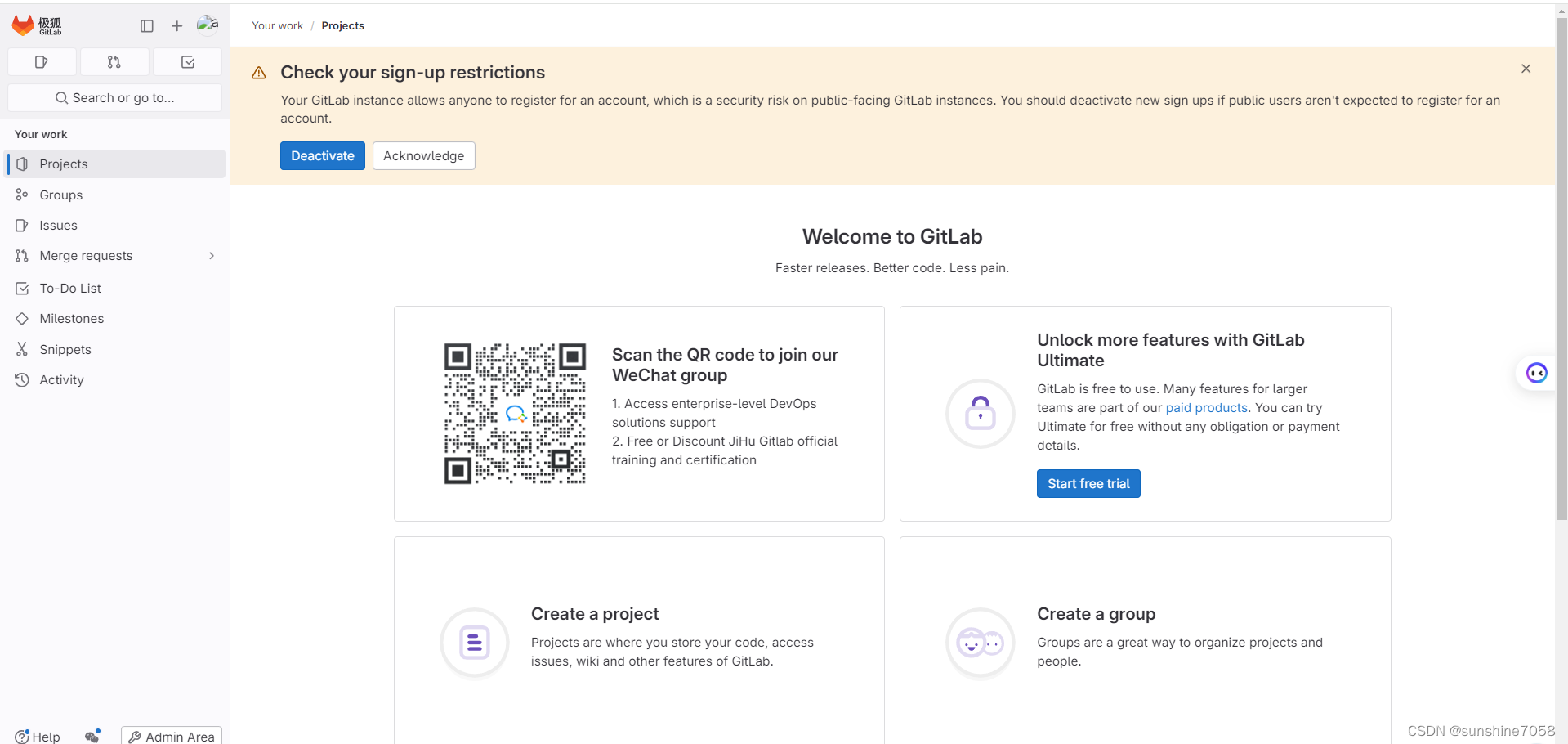1568x744 pixels.
Task: Click the Snippets scissors icon
Action: coord(22,349)
